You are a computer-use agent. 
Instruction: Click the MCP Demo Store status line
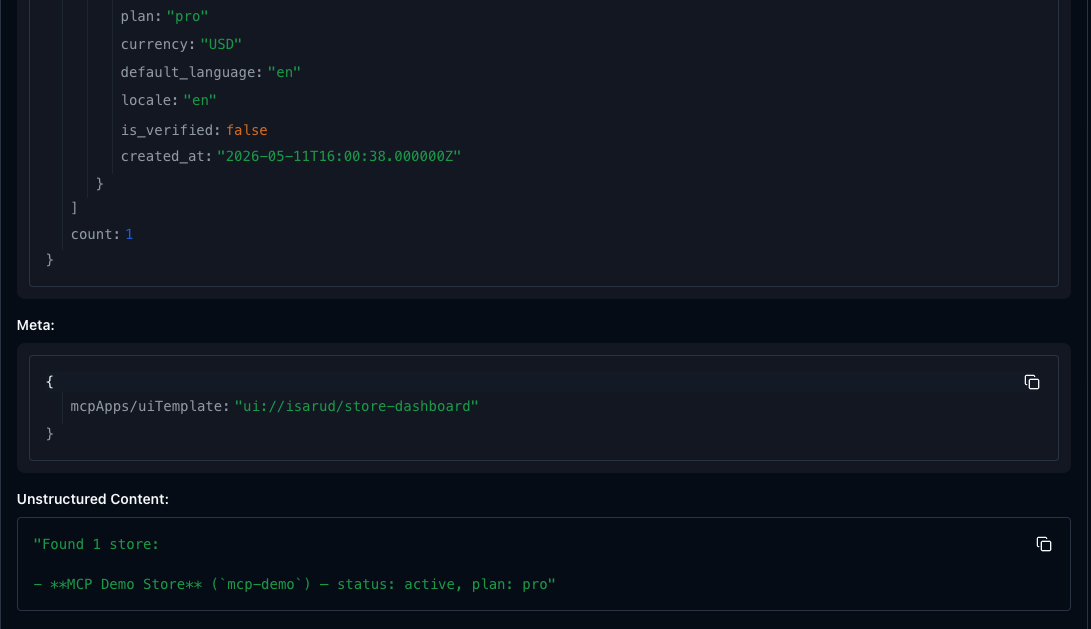pos(294,584)
